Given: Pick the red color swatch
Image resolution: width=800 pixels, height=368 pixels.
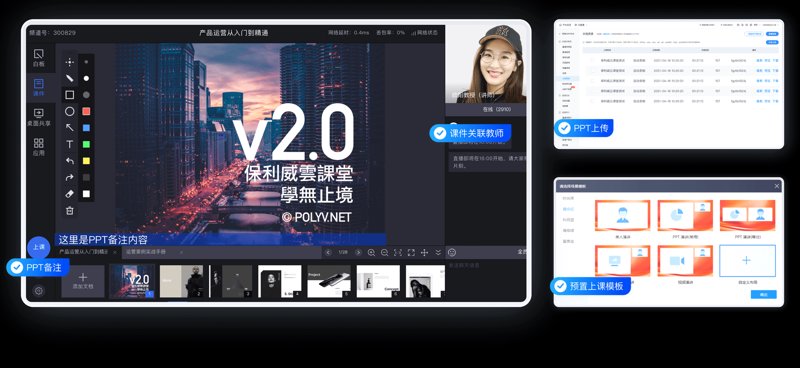Looking at the screenshot, I should point(86,111).
